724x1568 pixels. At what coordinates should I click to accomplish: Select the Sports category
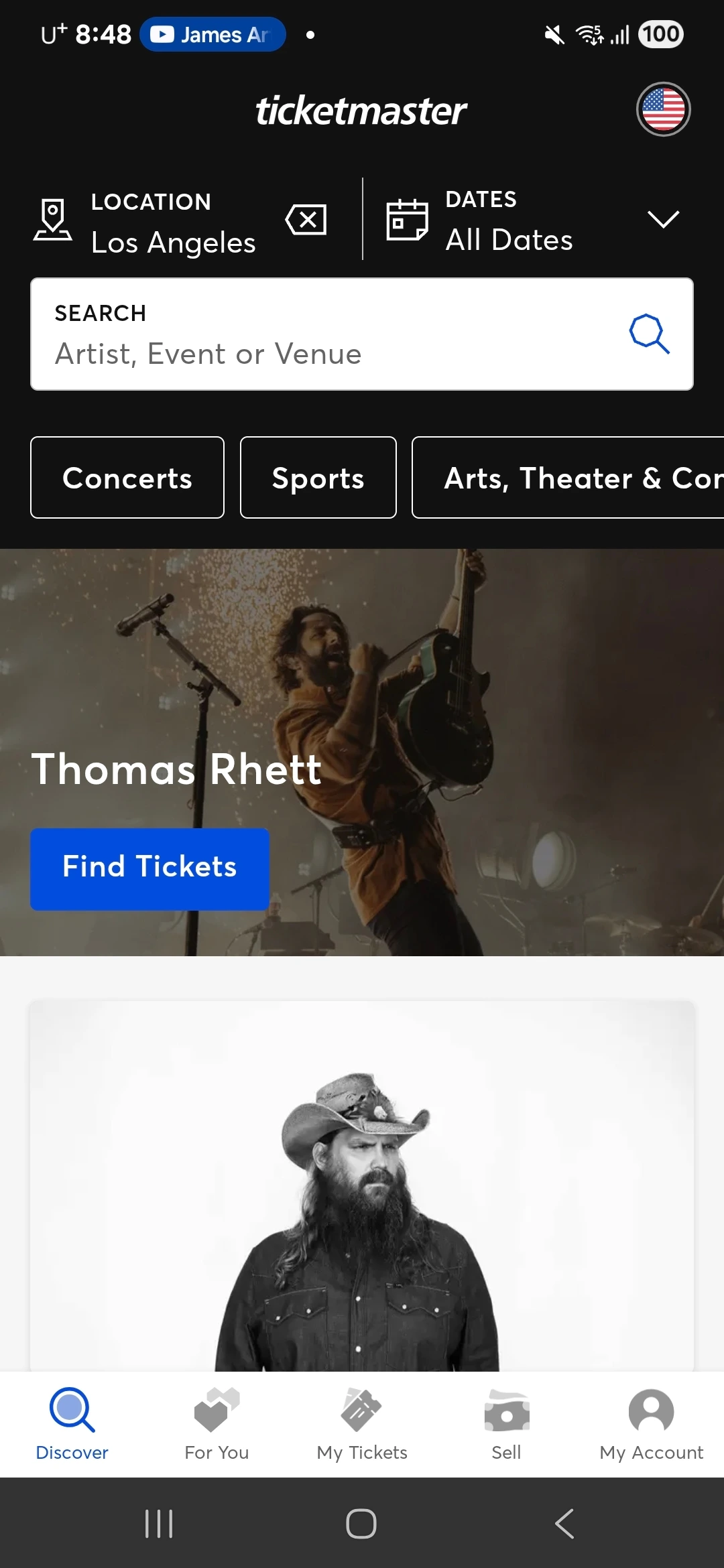click(x=318, y=478)
